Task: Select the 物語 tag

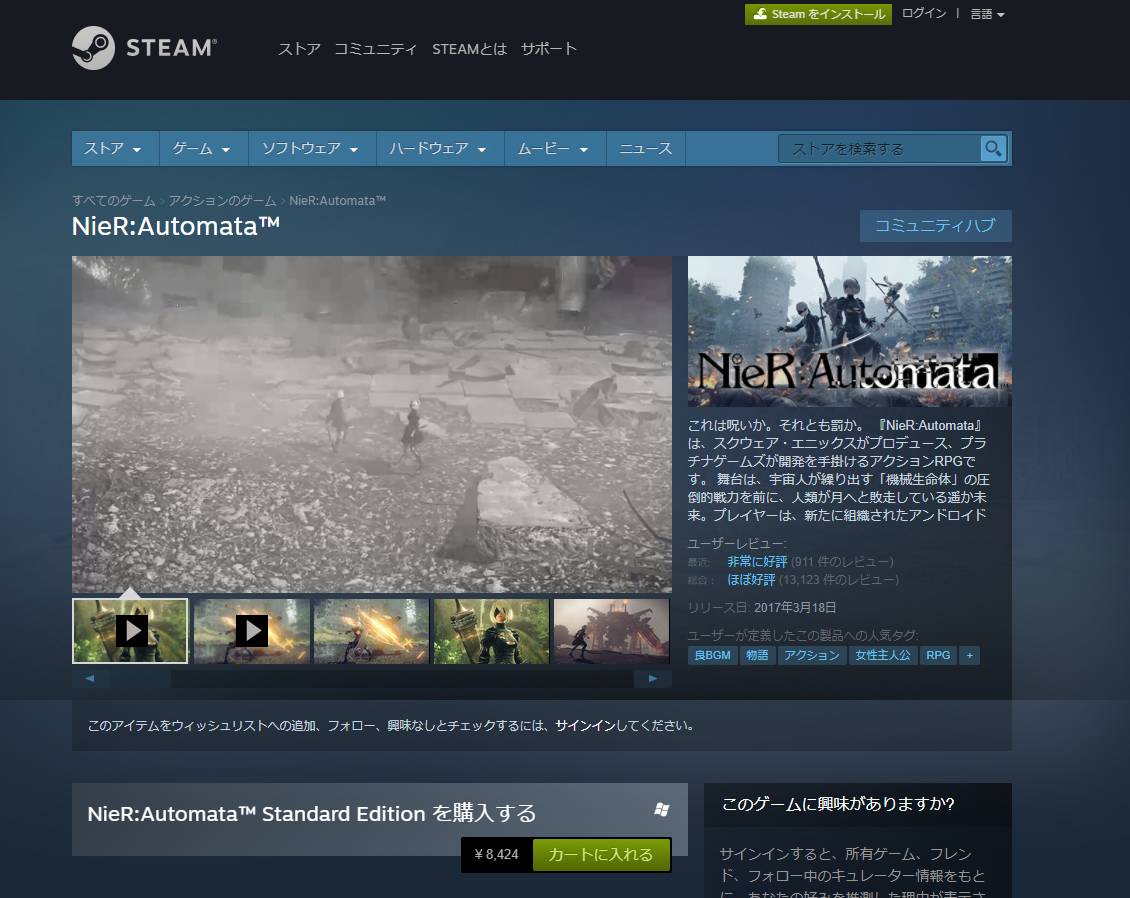Action: pyautogui.click(x=757, y=655)
